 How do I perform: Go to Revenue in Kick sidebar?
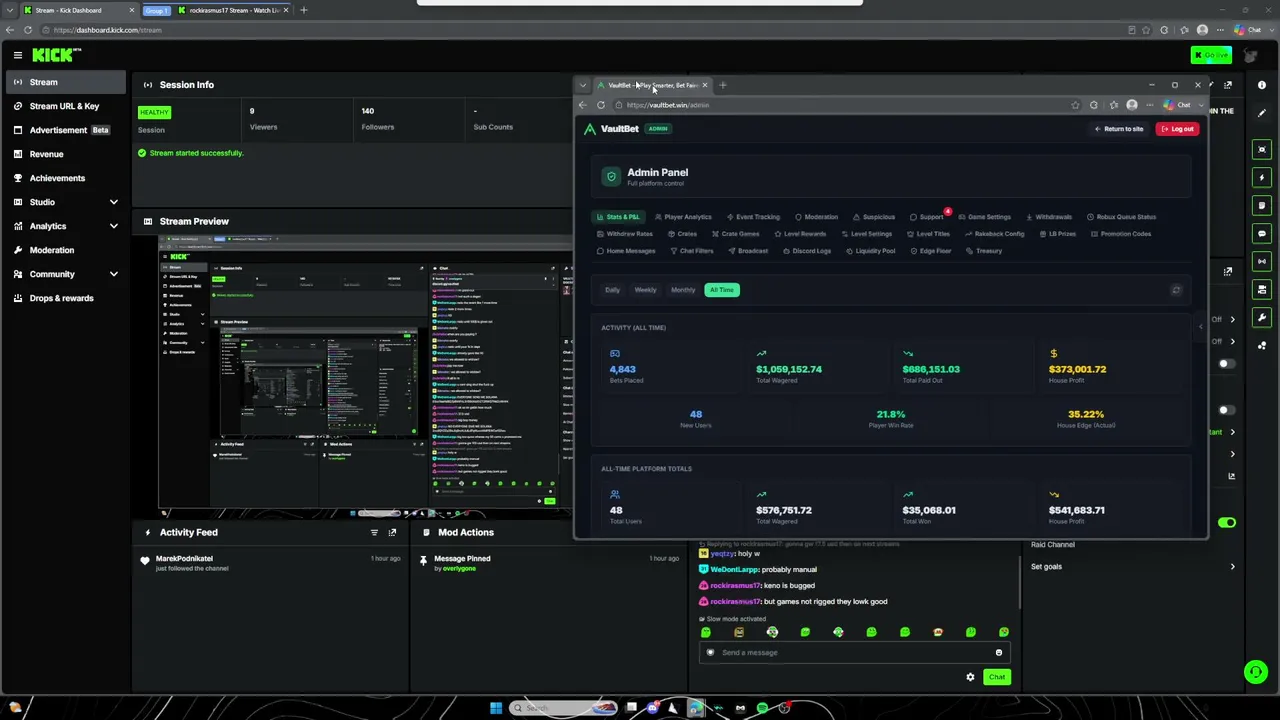coord(66,154)
